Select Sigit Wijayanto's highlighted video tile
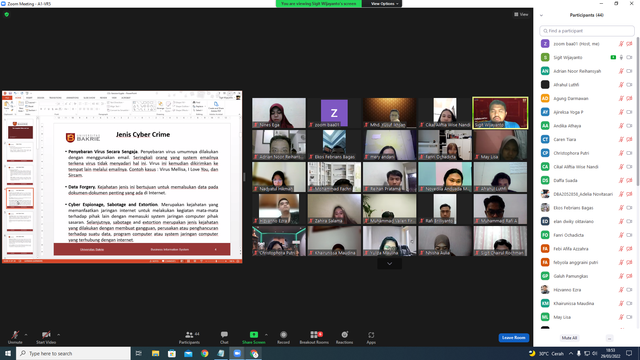The height and width of the screenshot is (360, 640). tap(500, 113)
